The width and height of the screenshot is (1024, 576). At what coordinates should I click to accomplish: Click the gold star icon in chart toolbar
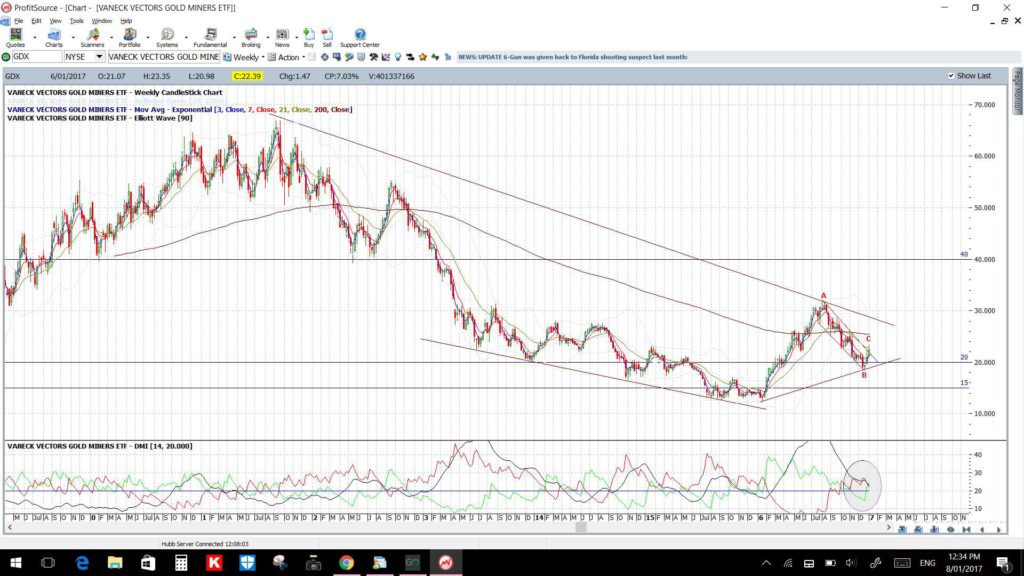point(423,57)
